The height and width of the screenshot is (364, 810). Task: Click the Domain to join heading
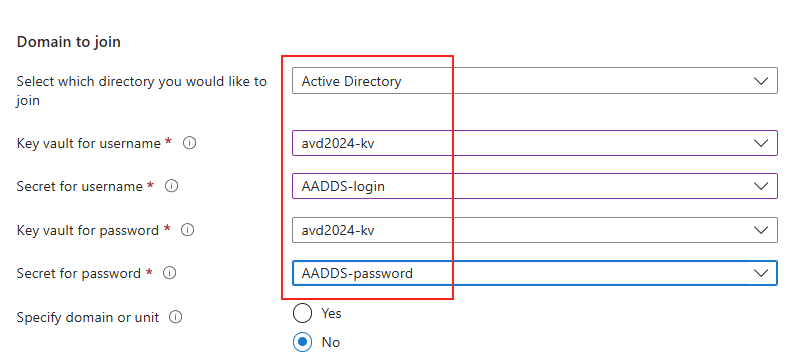(x=69, y=42)
